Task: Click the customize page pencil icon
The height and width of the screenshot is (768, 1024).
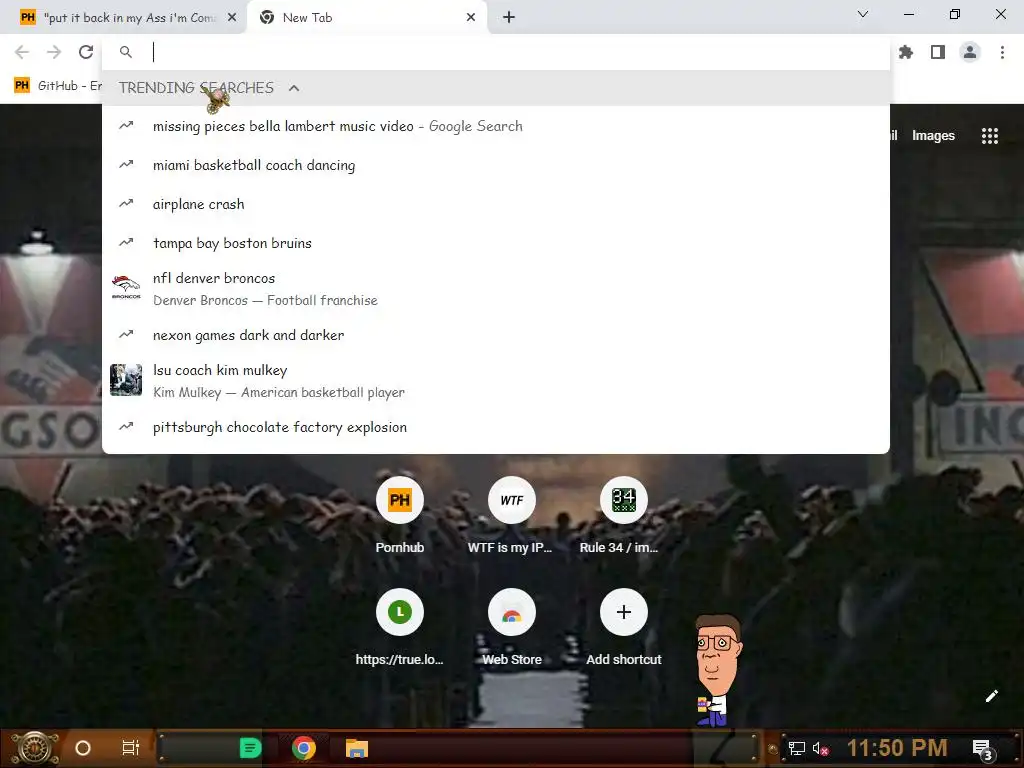Action: click(991, 696)
